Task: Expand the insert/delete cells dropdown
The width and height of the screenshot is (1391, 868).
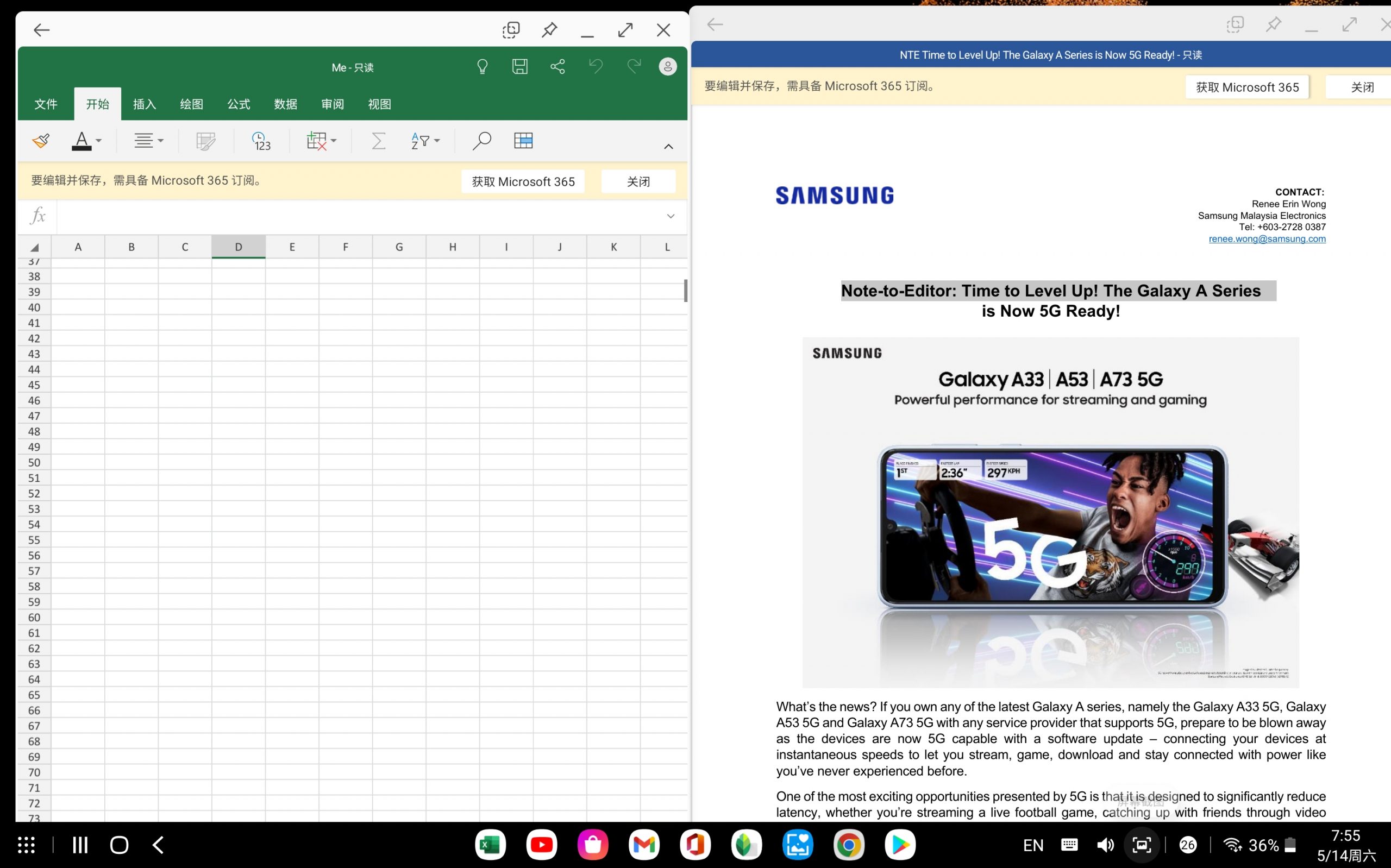Action: tap(334, 141)
